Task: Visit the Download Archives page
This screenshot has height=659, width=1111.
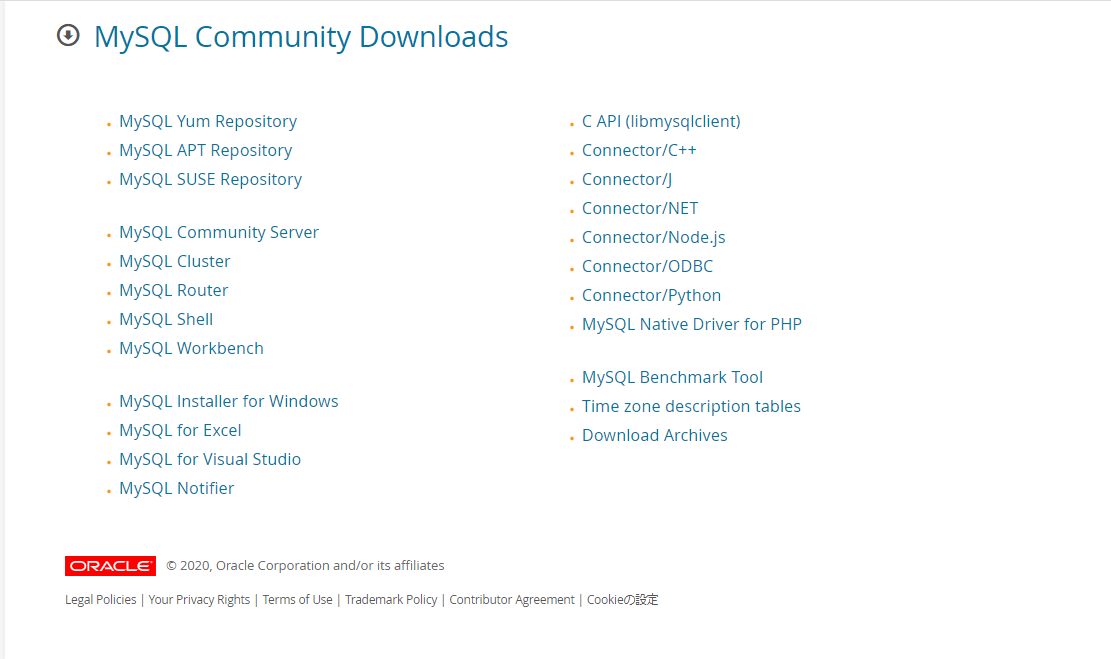Action: 654,435
